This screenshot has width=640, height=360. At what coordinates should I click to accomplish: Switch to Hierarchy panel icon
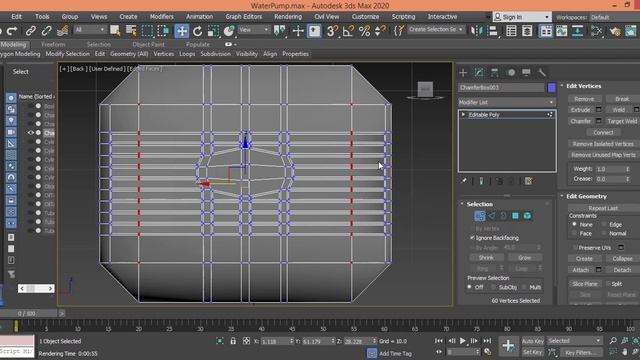click(x=495, y=73)
